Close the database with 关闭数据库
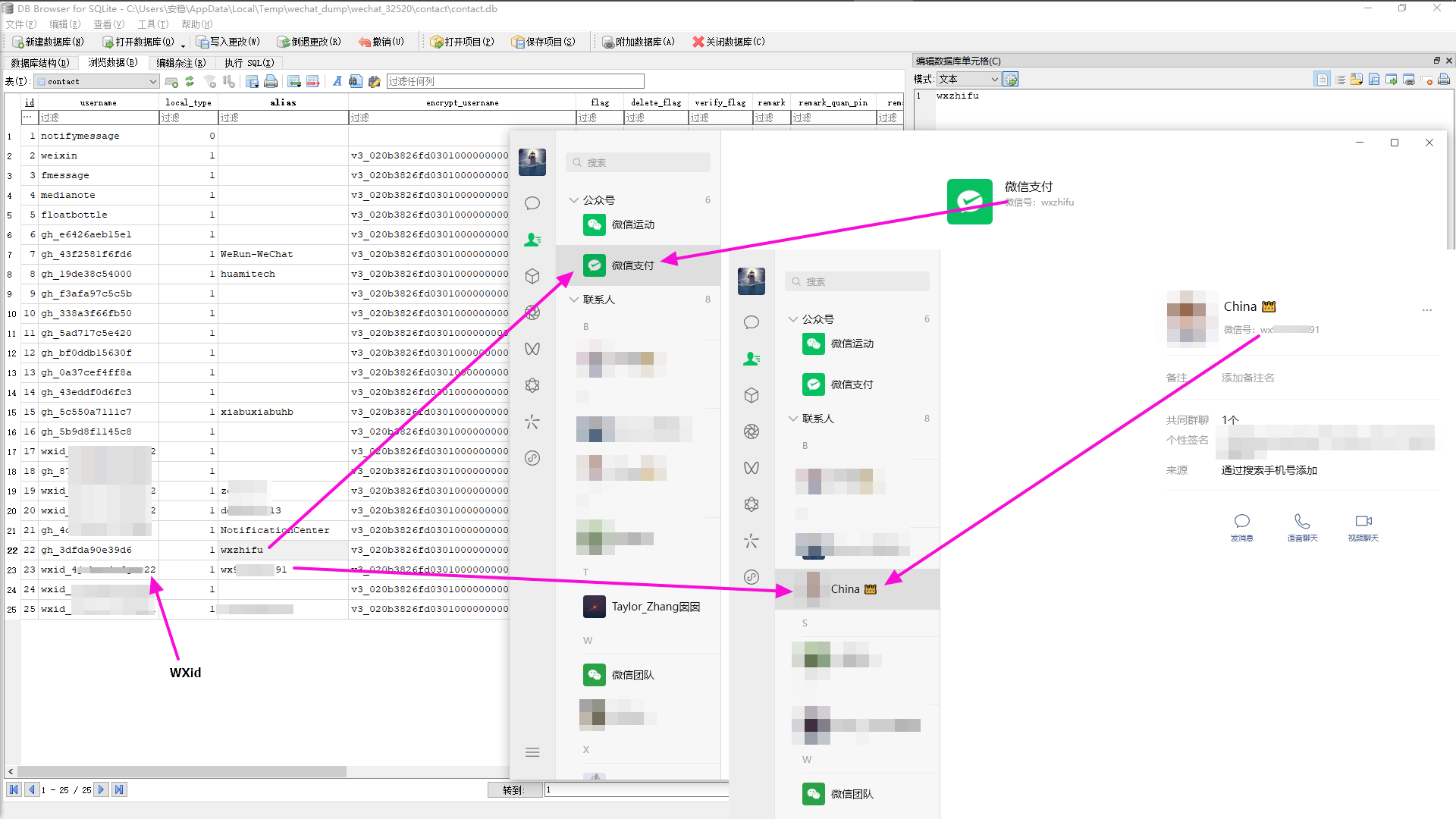 (x=728, y=42)
